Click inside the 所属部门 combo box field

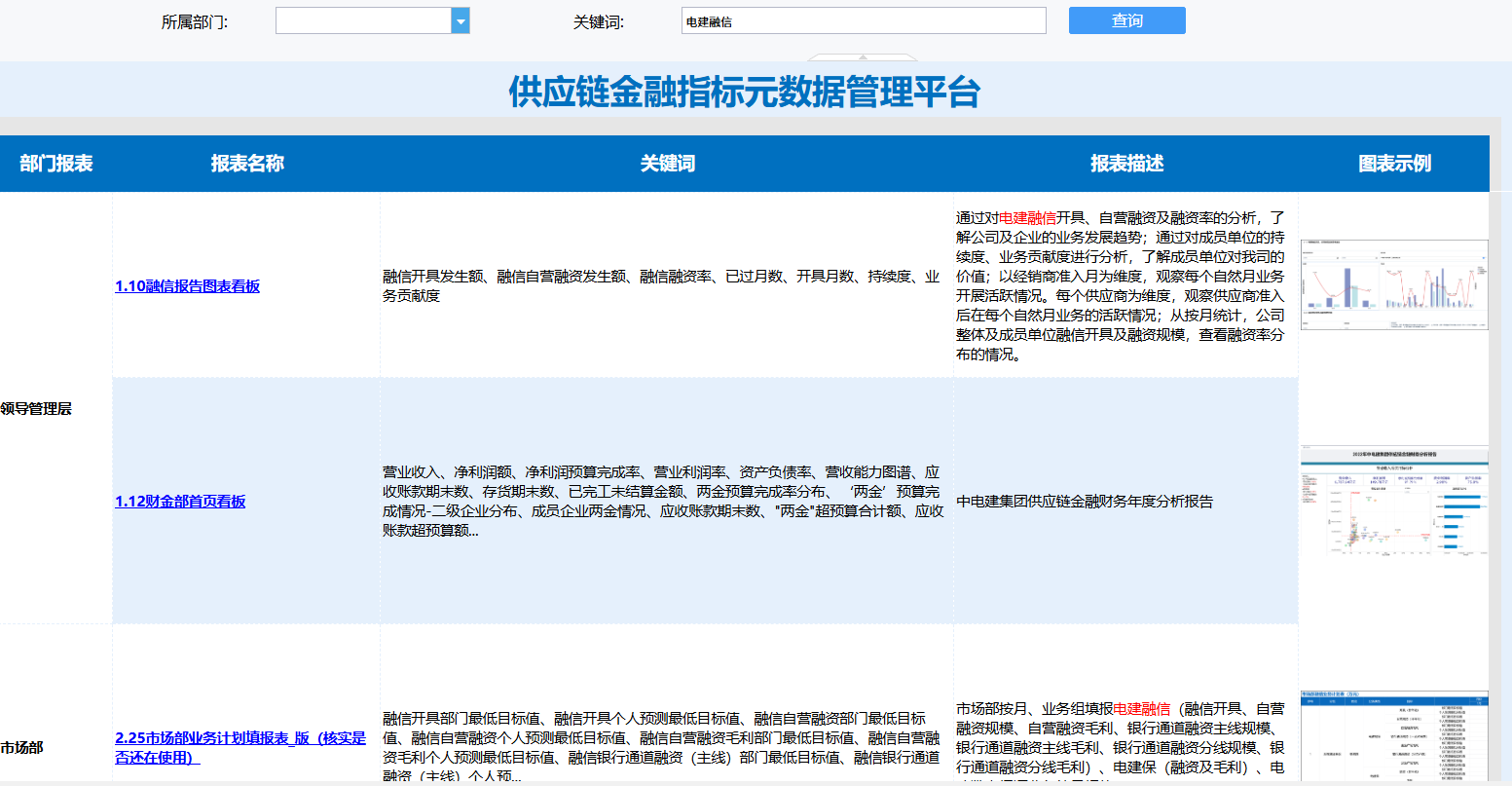point(363,20)
